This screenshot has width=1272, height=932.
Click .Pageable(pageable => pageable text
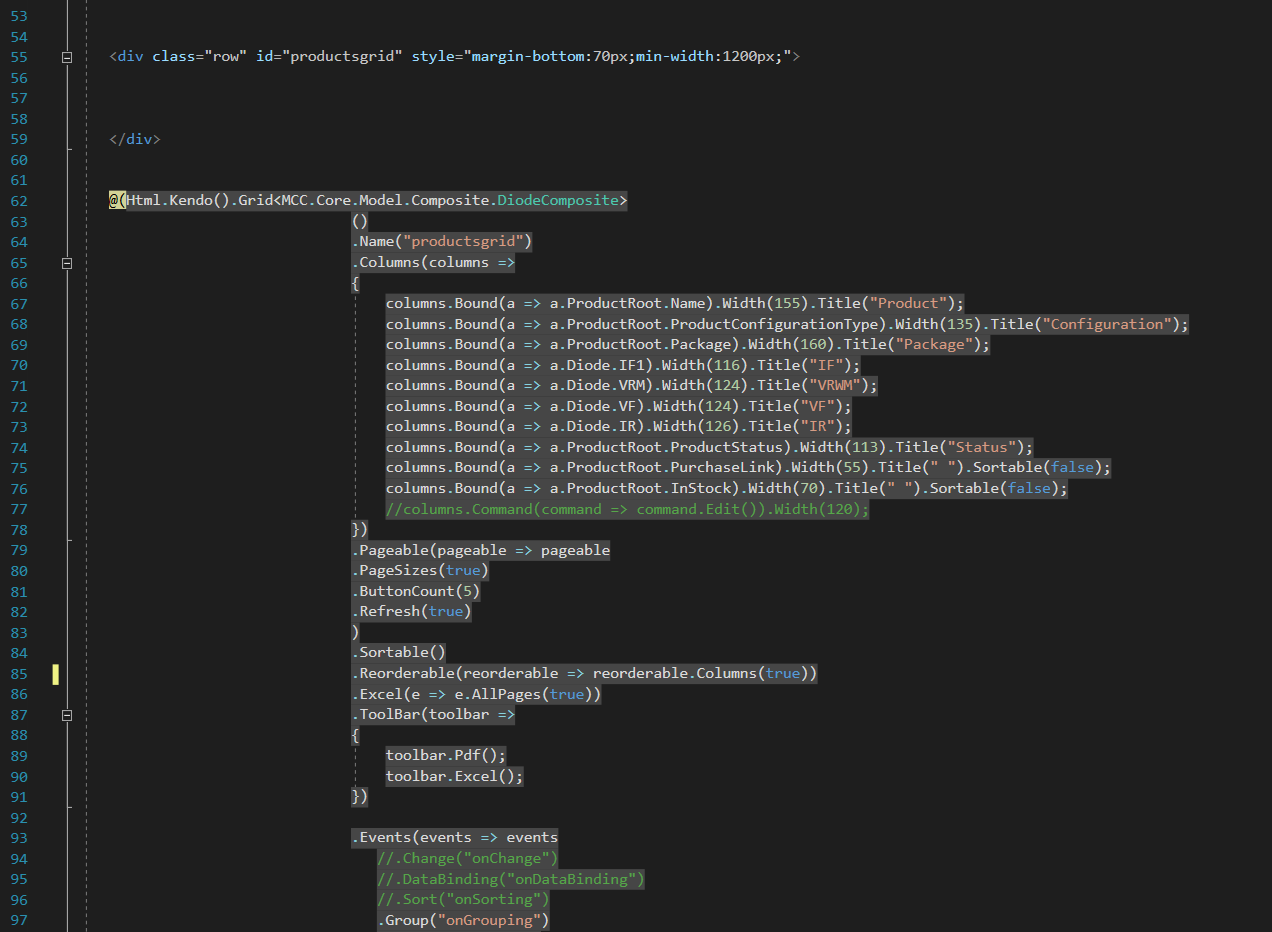click(x=481, y=550)
